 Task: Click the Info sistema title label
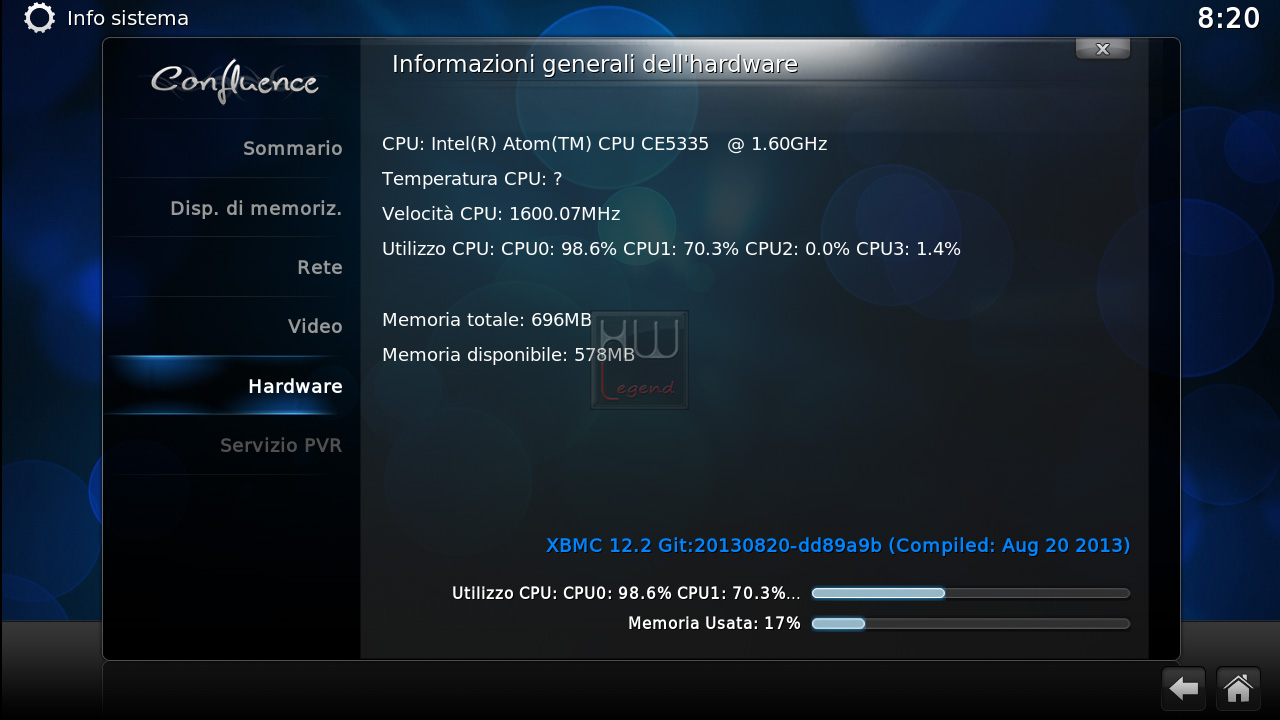click(127, 18)
